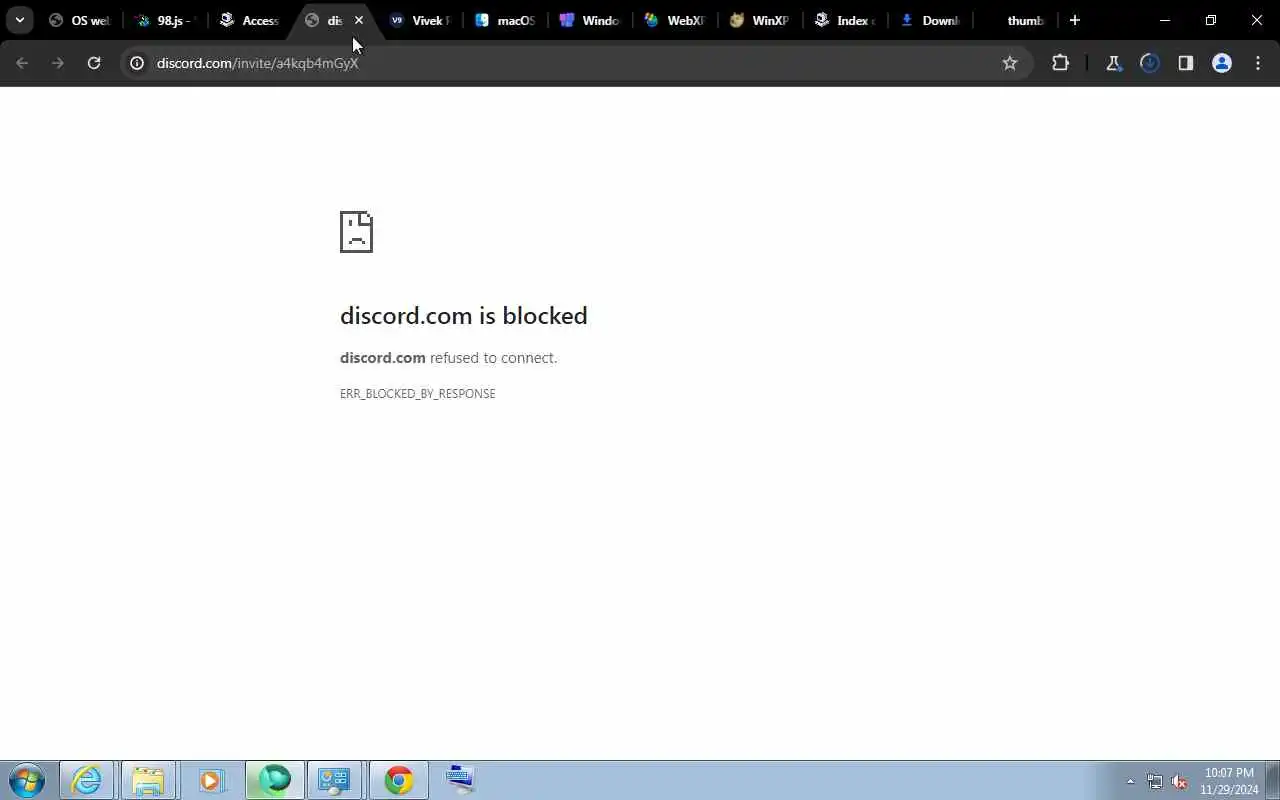Go forward to next page
The image size is (1280, 800).
(x=58, y=63)
